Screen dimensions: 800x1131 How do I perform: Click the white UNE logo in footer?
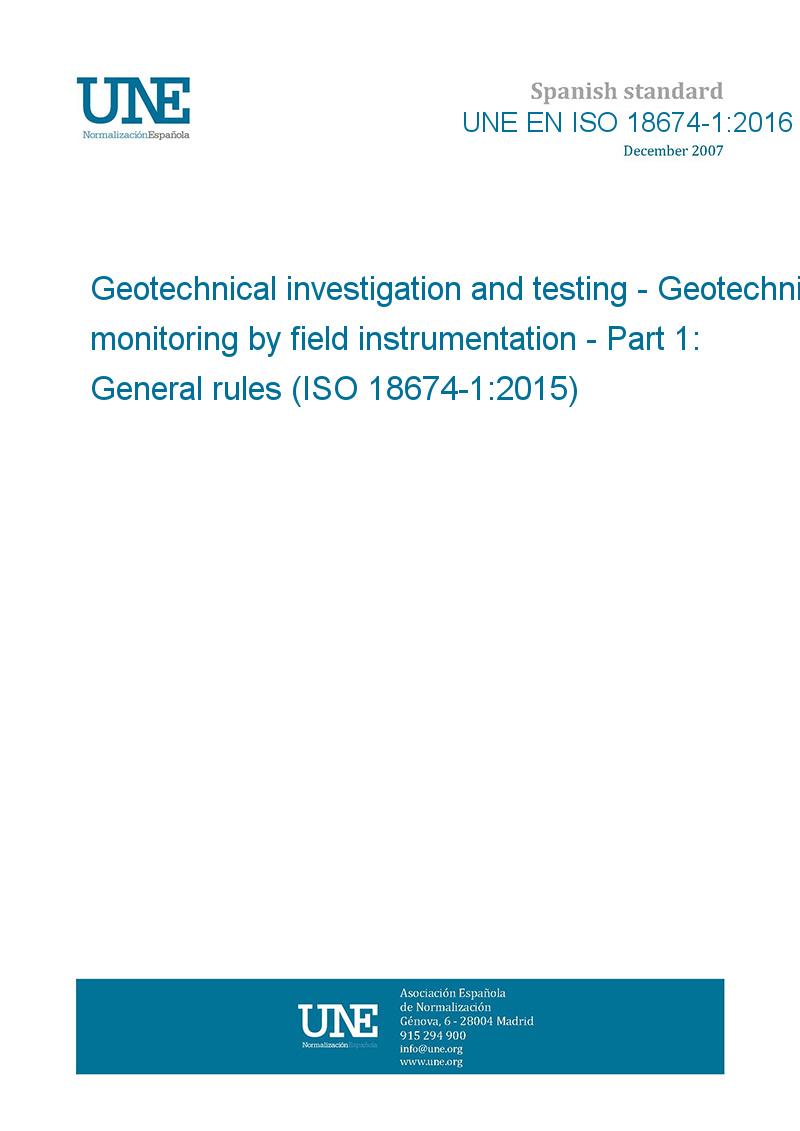point(338,1020)
